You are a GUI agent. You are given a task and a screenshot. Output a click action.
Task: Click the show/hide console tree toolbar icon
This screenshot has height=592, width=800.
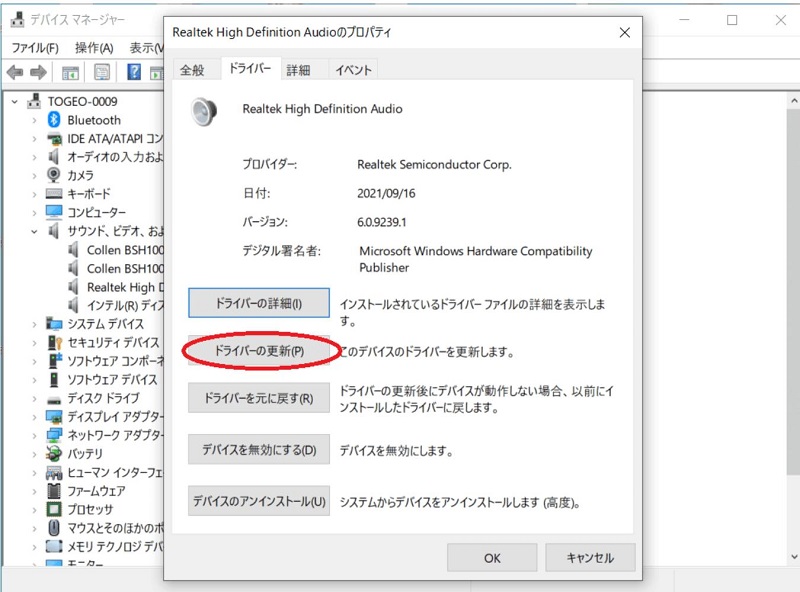[x=70, y=73]
